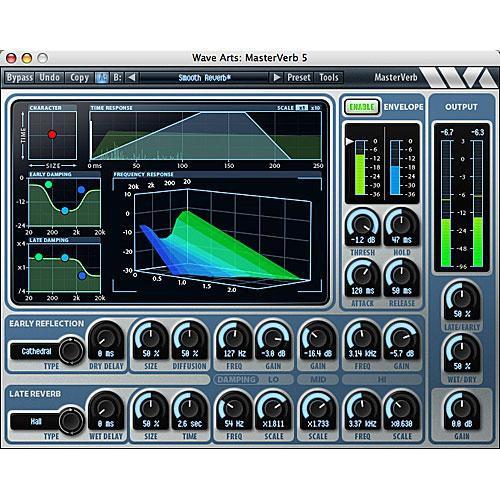Go to previous preset with left arrow
500x500 pixels.
[132, 78]
